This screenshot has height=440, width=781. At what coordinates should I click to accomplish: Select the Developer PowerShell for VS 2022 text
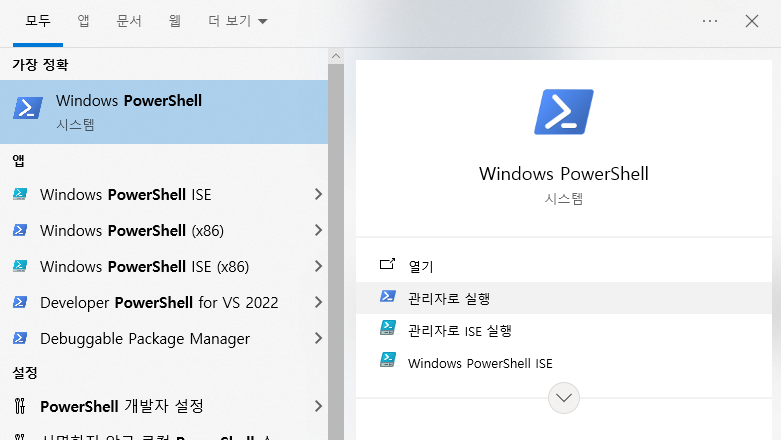point(159,302)
